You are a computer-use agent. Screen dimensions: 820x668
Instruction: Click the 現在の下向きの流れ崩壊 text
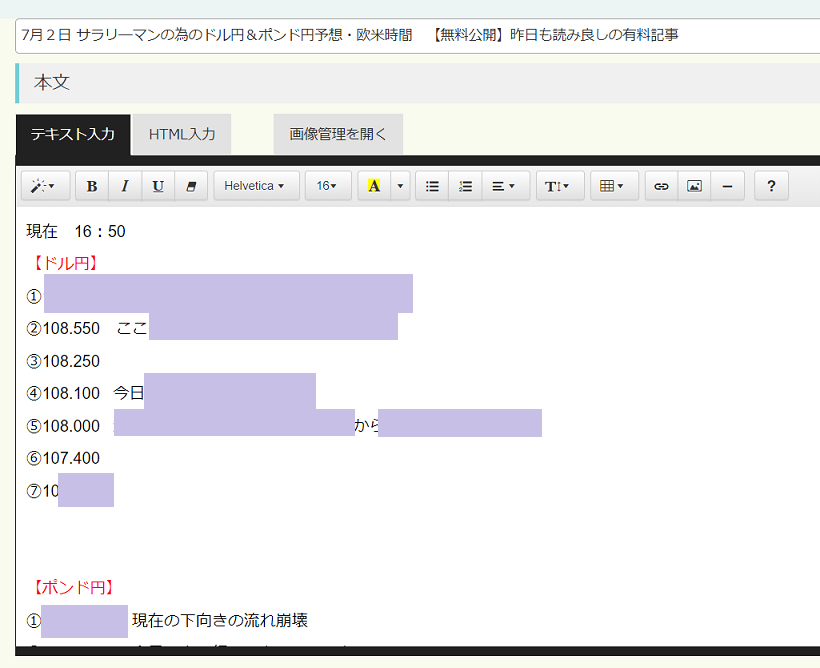tap(220, 620)
